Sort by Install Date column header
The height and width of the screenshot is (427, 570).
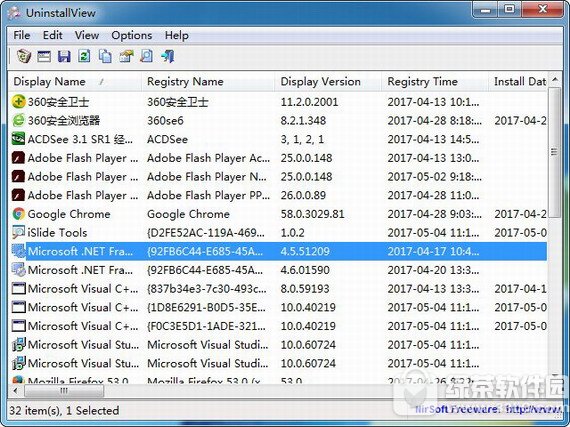[x=518, y=81]
